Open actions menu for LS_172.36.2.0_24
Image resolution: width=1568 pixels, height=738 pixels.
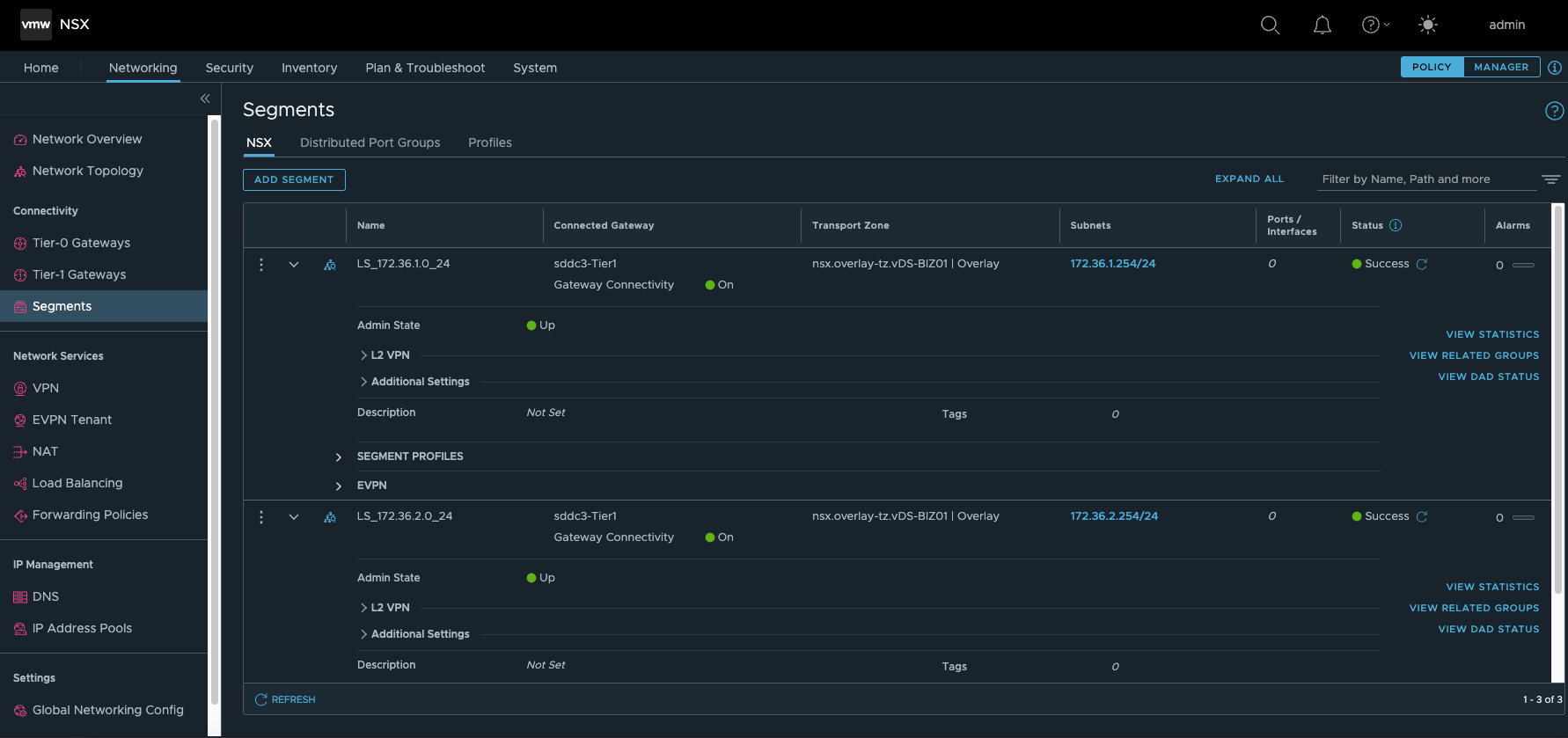[261, 516]
